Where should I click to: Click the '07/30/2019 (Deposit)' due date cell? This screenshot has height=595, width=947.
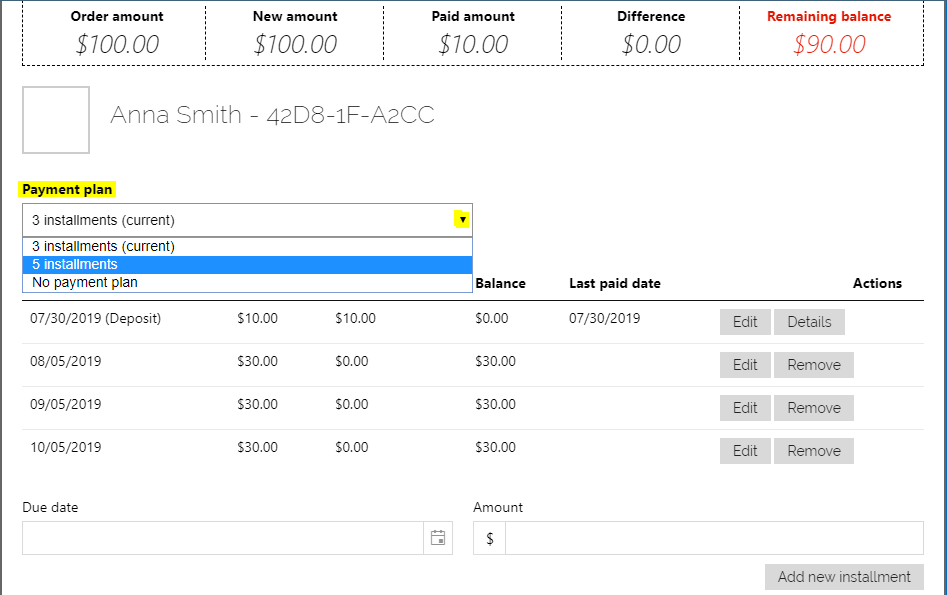(95, 318)
